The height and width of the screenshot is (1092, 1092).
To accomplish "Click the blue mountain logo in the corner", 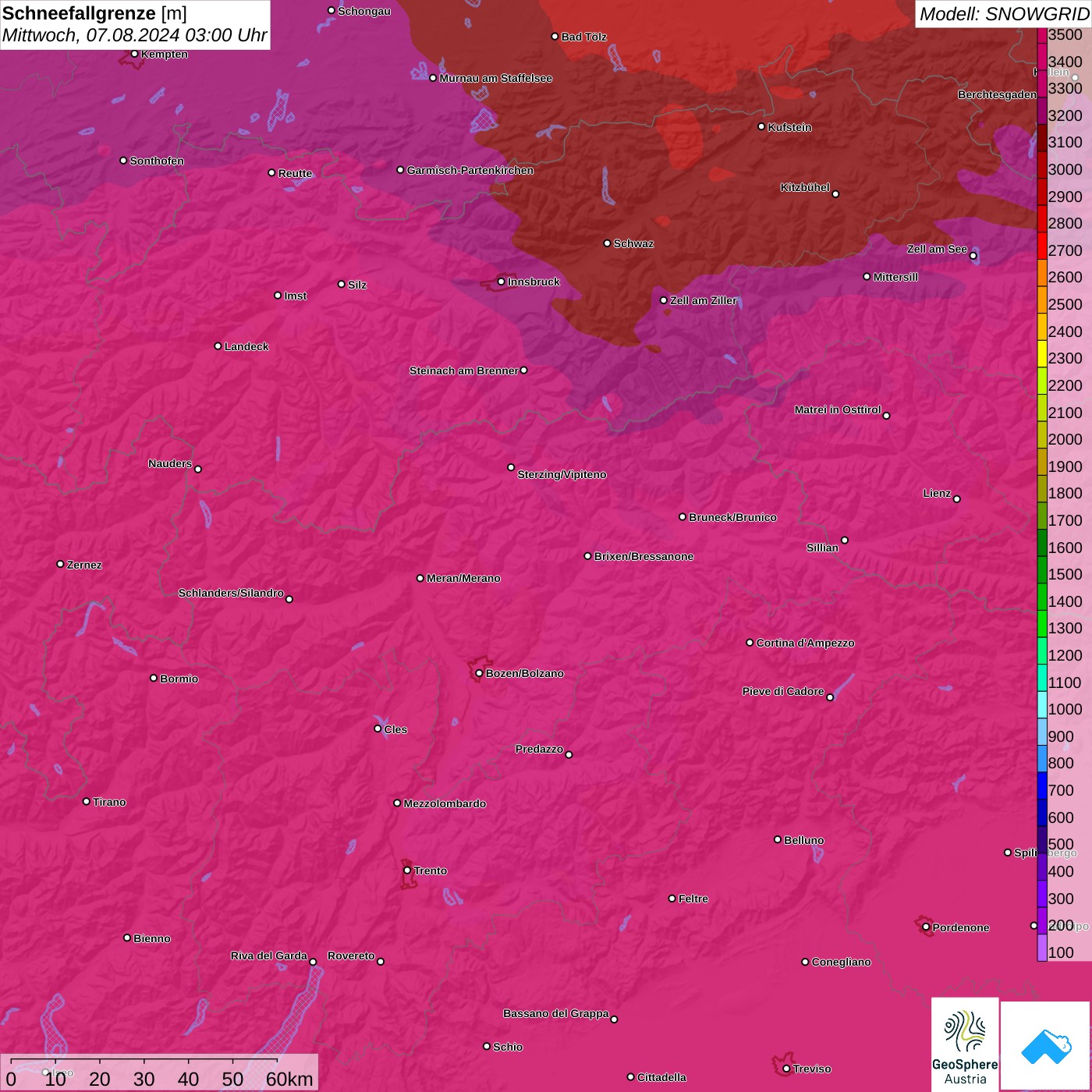I will point(1046,1046).
